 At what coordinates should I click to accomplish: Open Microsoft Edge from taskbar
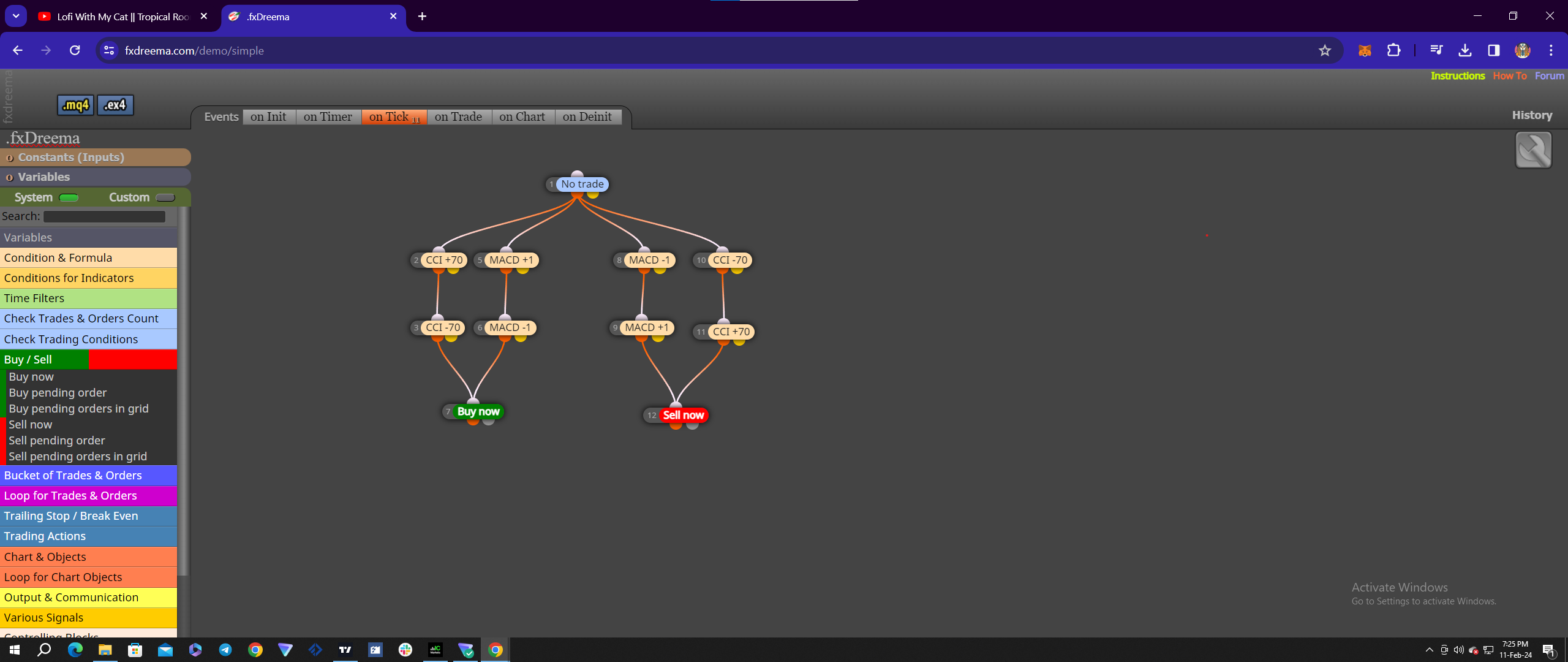pos(75,650)
